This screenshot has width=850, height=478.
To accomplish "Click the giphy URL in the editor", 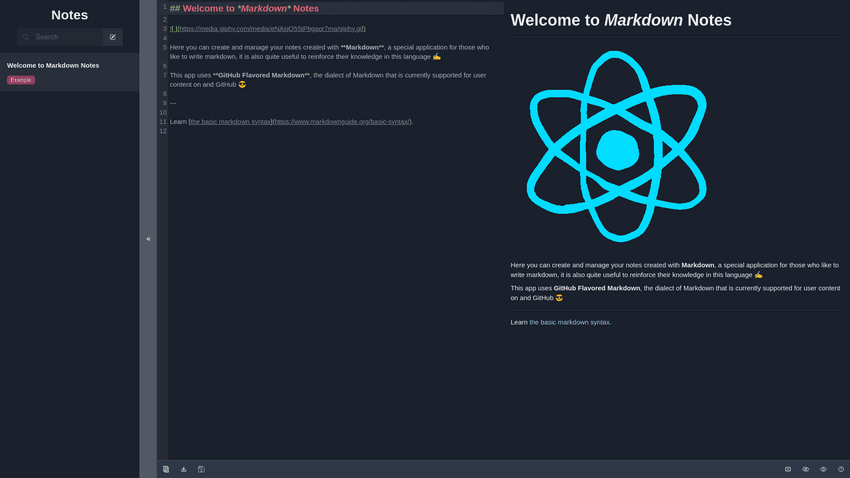I will coord(270,29).
